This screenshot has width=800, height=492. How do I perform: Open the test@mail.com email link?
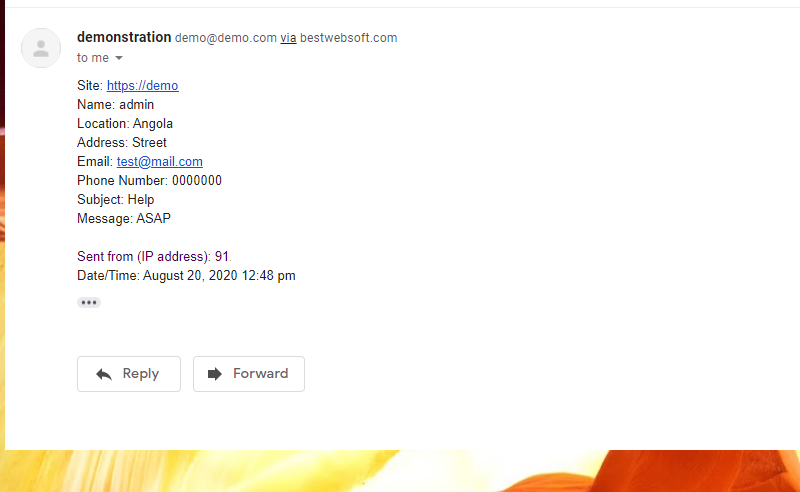click(x=160, y=162)
